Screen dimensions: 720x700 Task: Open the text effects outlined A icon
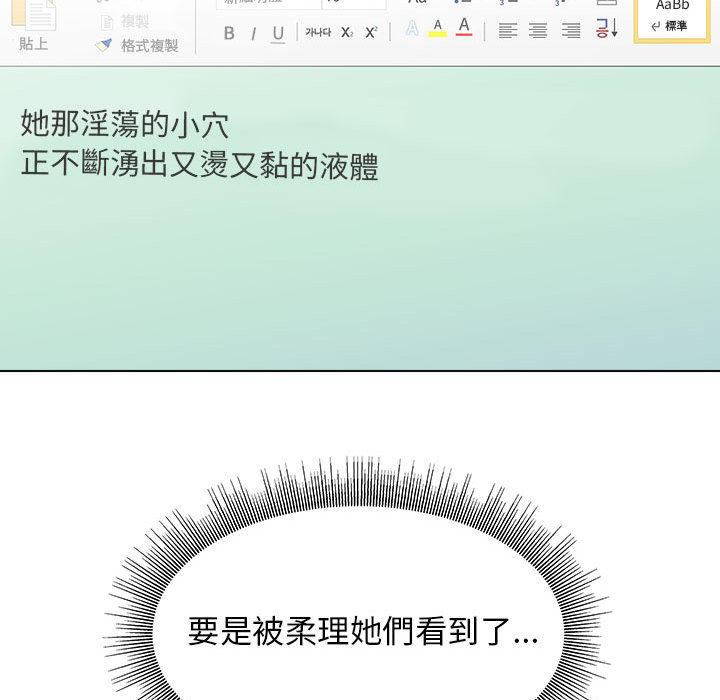coord(412,29)
